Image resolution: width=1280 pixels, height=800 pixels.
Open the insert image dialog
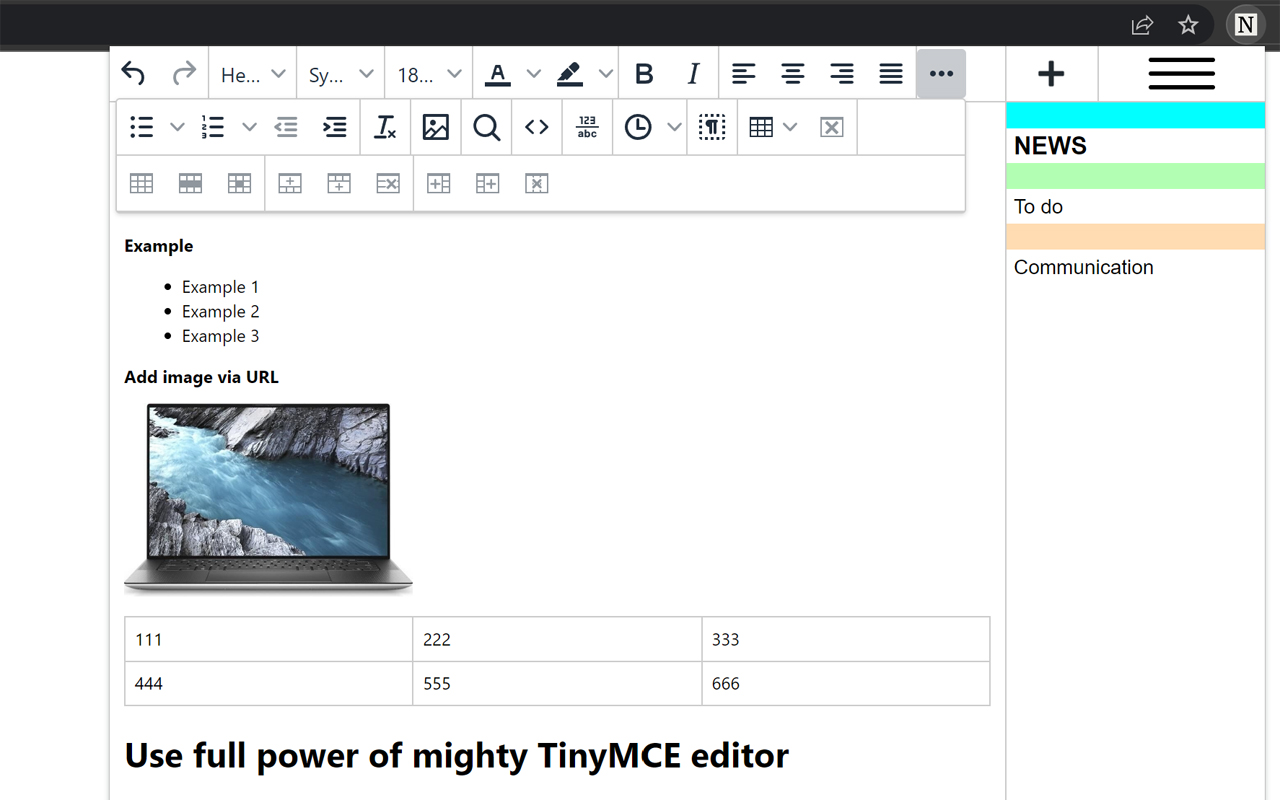tap(436, 127)
